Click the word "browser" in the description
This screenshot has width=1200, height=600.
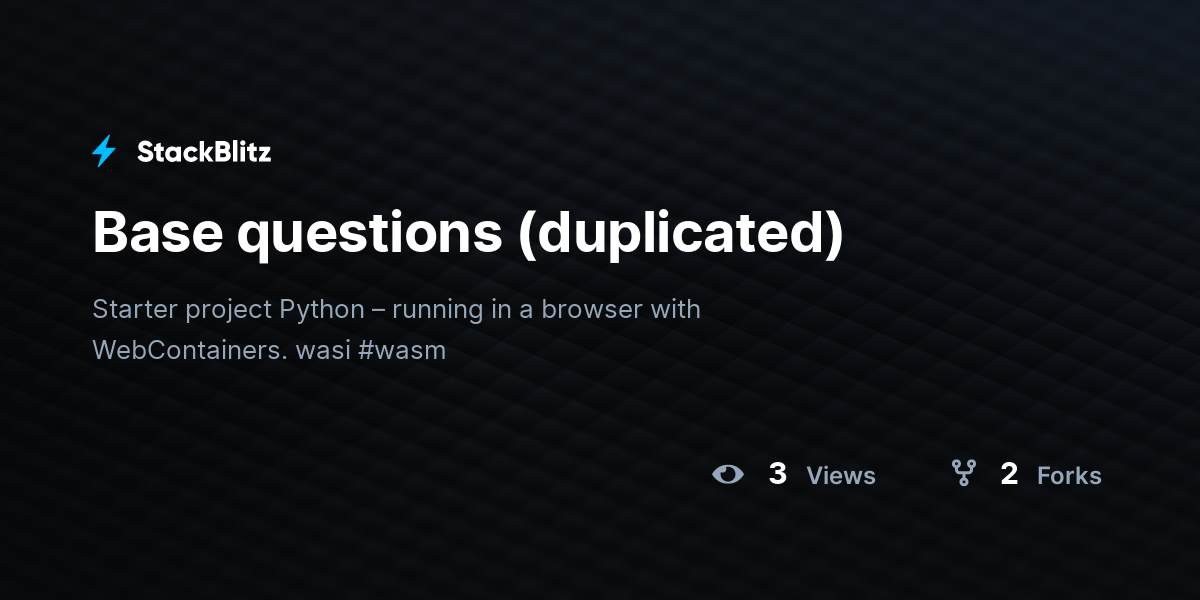(592, 309)
